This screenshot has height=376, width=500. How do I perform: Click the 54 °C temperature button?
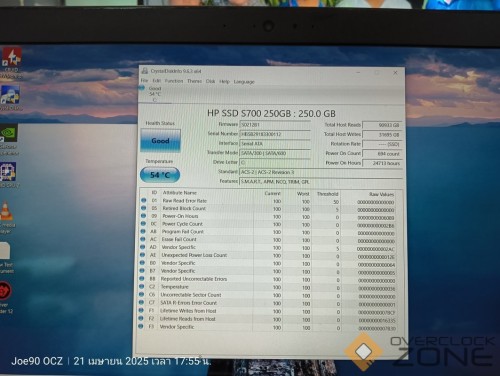point(160,175)
